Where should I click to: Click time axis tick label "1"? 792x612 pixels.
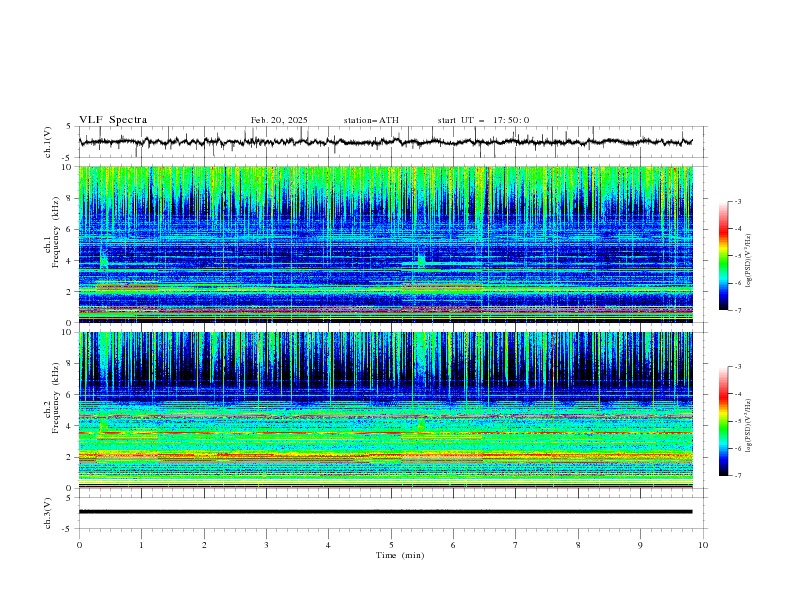click(141, 545)
